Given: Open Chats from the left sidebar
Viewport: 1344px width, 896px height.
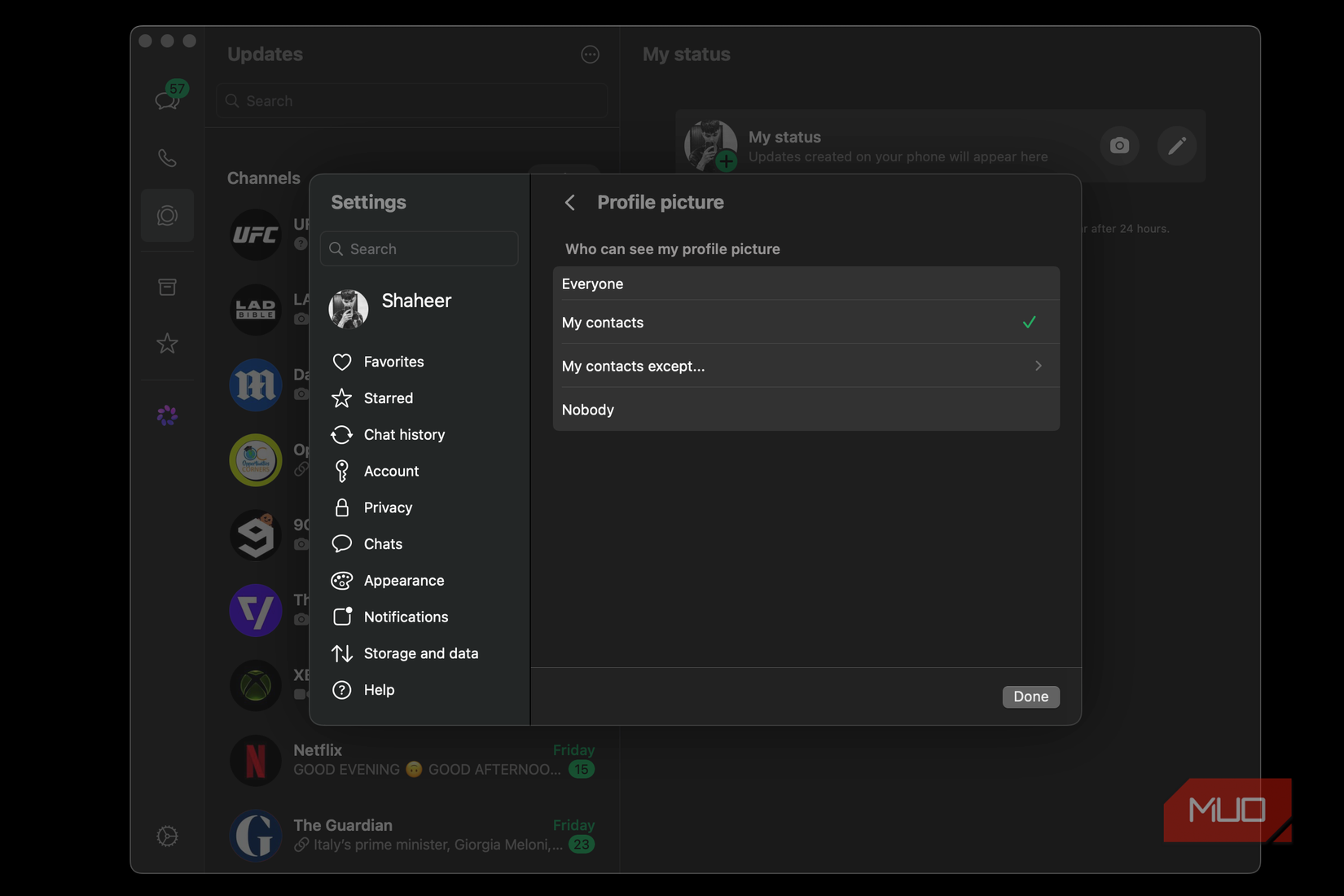Looking at the screenshot, I should point(168,99).
